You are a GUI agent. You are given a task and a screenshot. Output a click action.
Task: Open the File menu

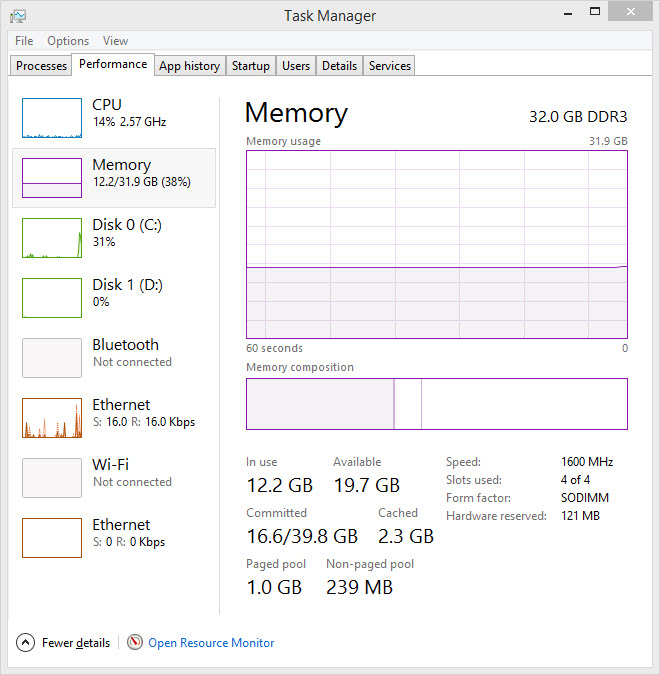(24, 41)
